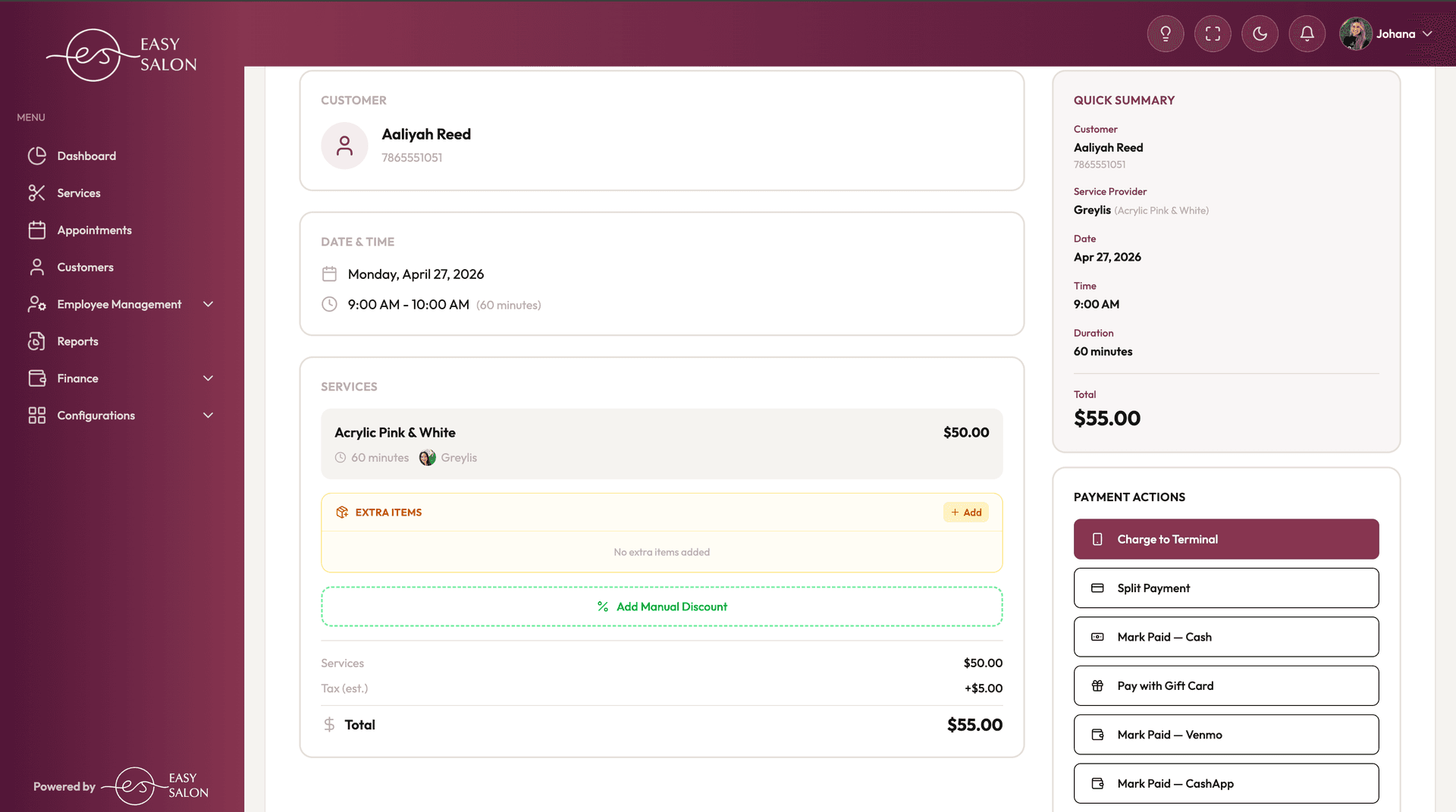Image resolution: width=1456 pixels, height=812 pixels.
Task: Click the notification bell icon
Action: click(x=1306, y=33)
